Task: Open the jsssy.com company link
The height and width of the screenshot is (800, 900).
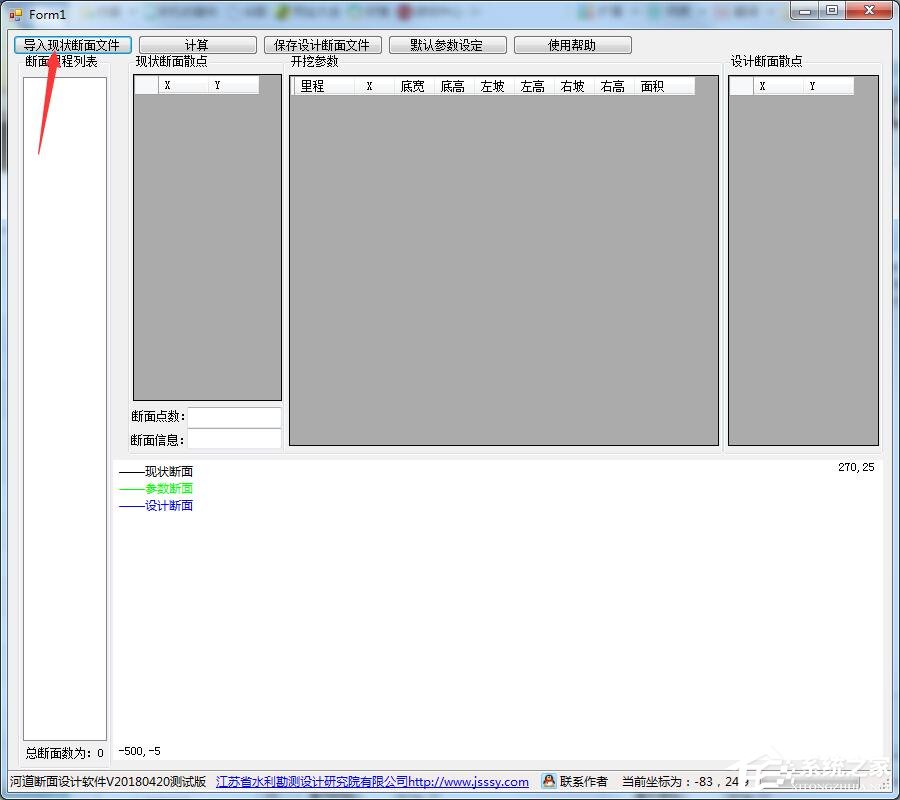Action: click(x=372, y=782)
